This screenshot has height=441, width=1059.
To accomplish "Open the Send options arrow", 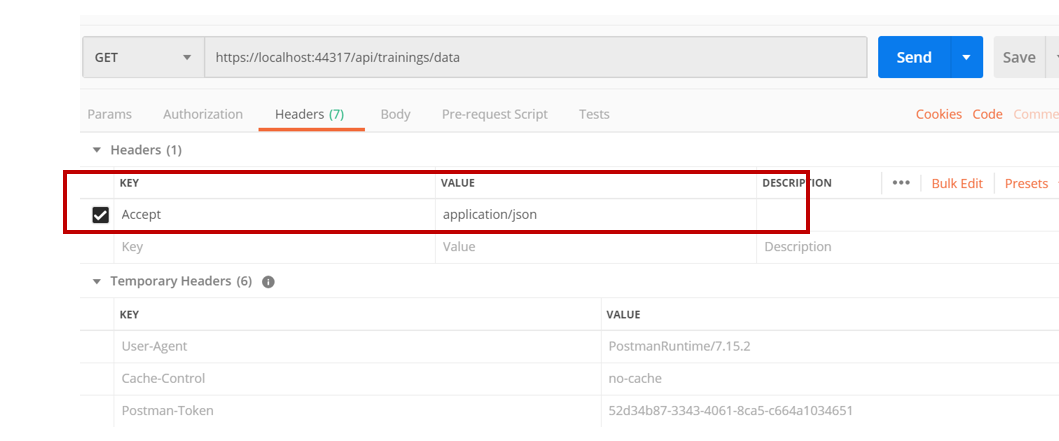I will (x=966, y=57).
